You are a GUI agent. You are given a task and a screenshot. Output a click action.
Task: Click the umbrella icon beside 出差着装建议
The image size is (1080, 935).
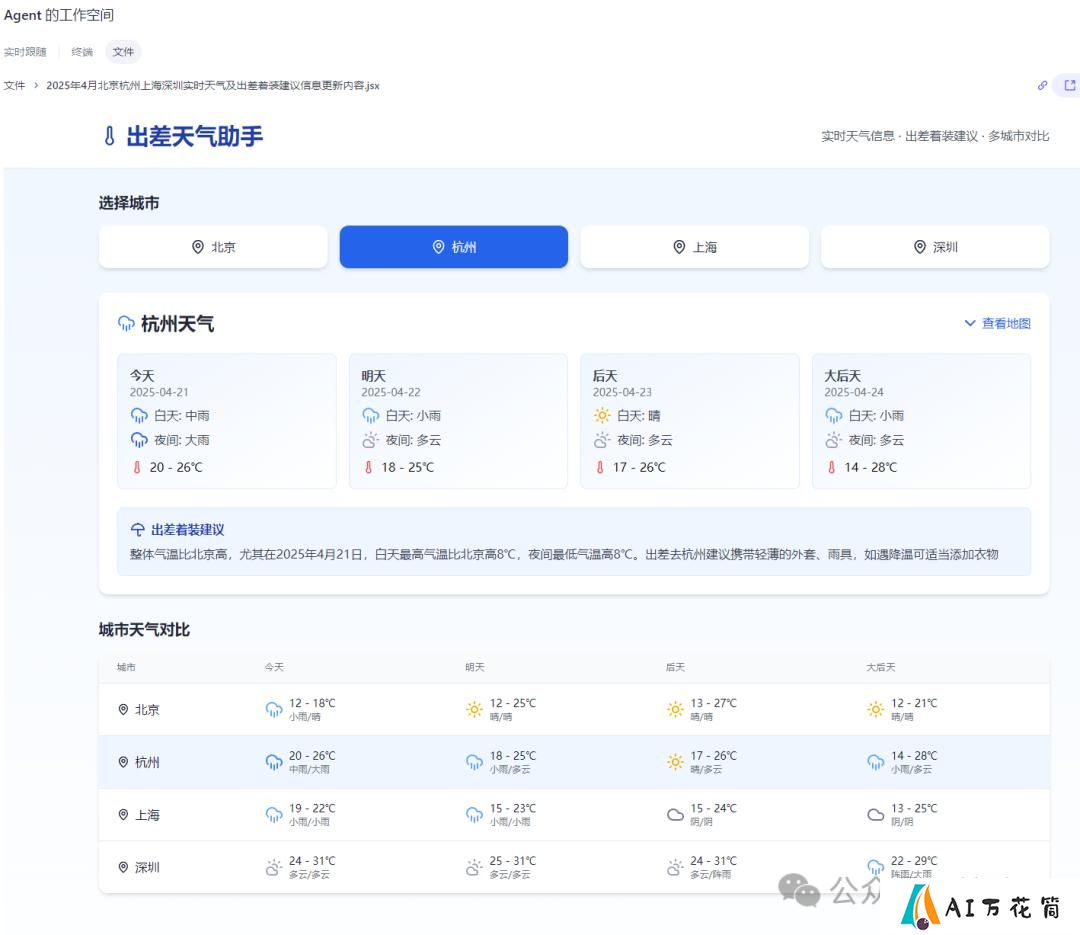point(138,529)
